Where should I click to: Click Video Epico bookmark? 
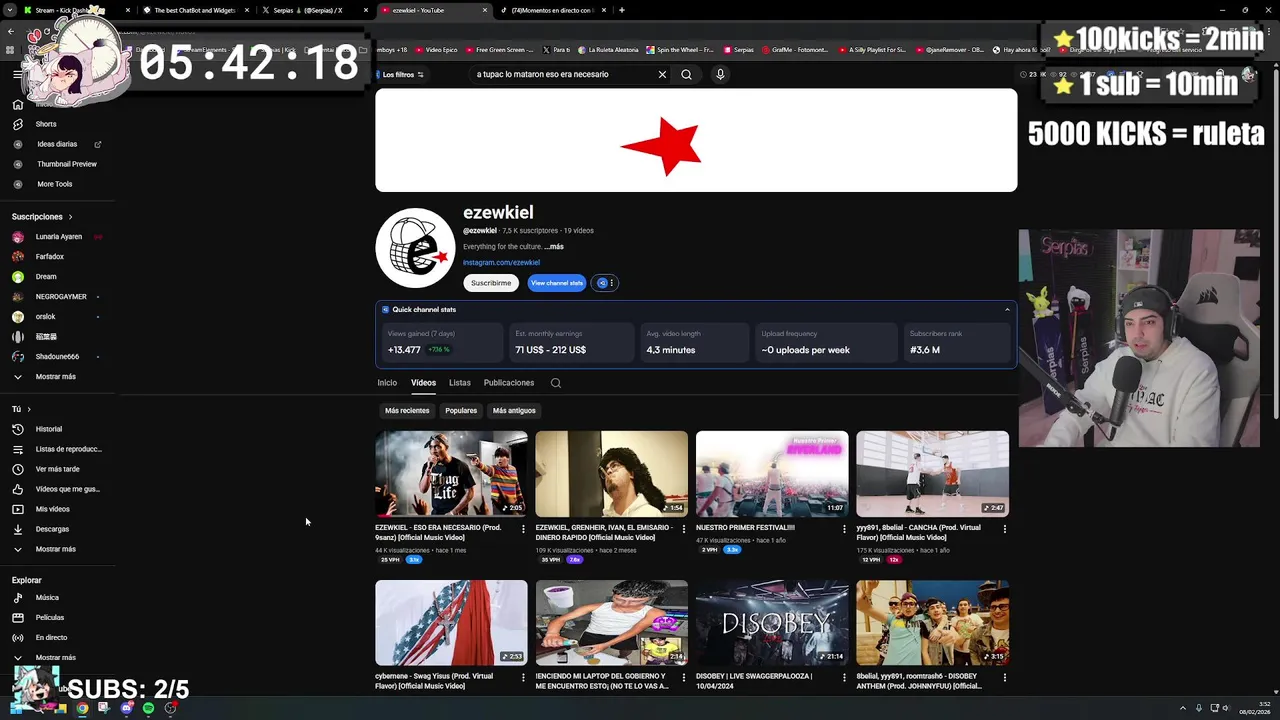[x=436, y=49]
